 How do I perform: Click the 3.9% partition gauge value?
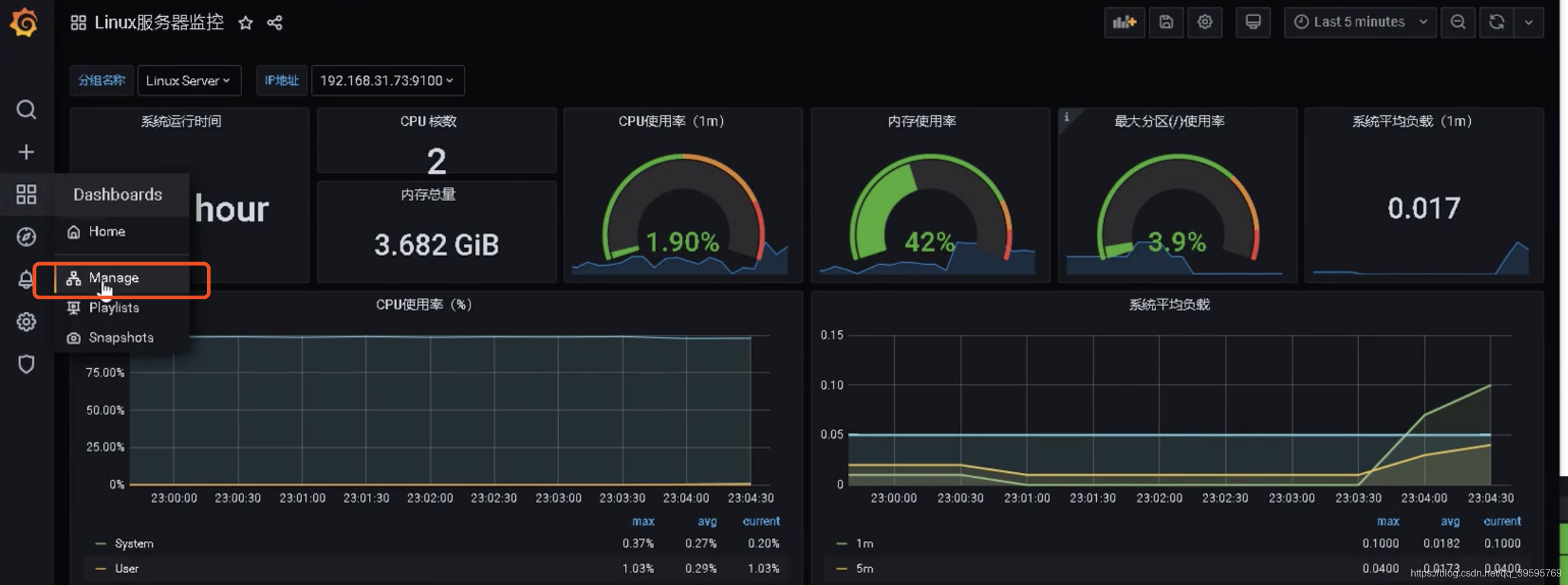click(x=1177, y=242)
